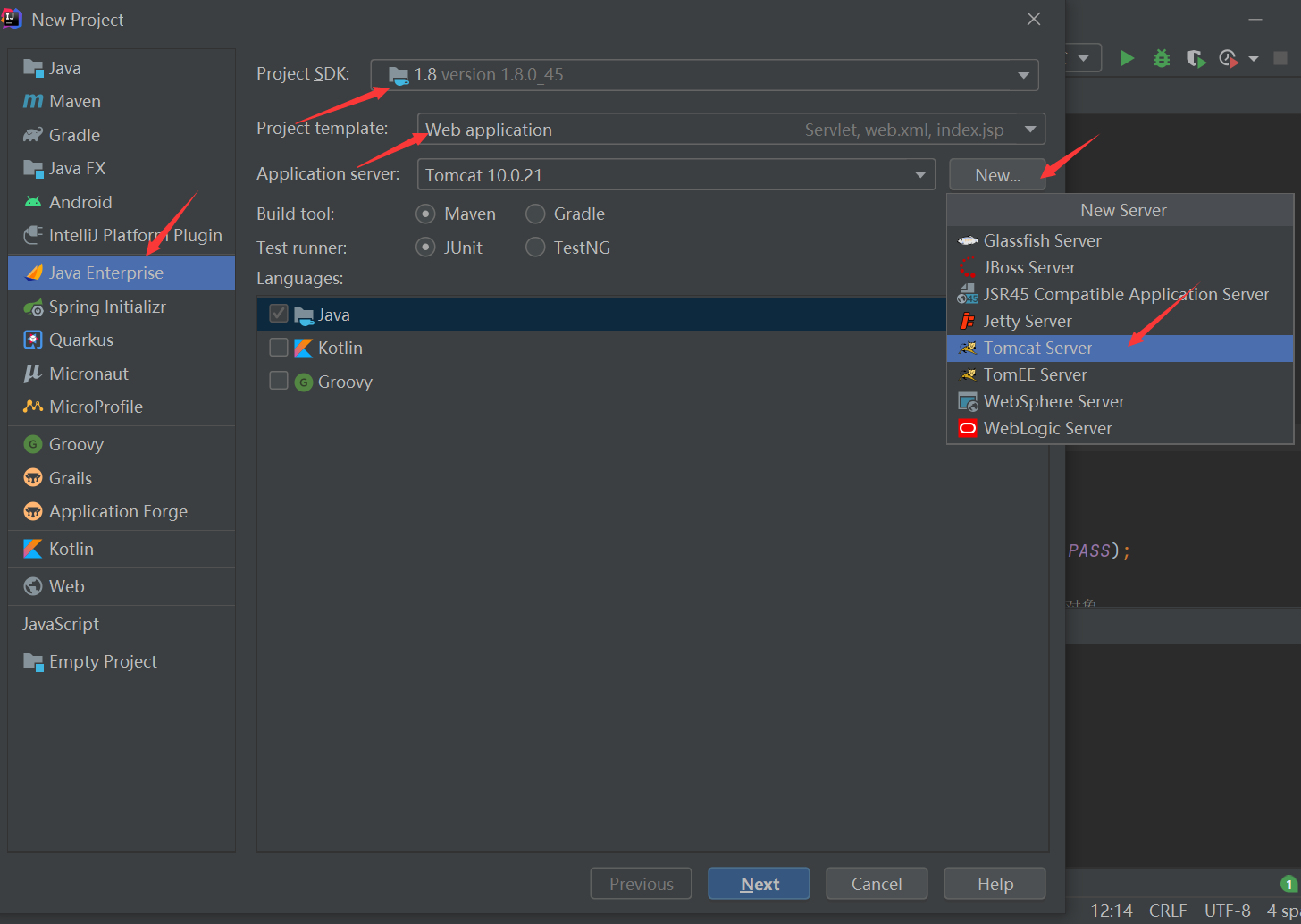
Task: Click the green notification badge in status bar
Action: 1288,884
